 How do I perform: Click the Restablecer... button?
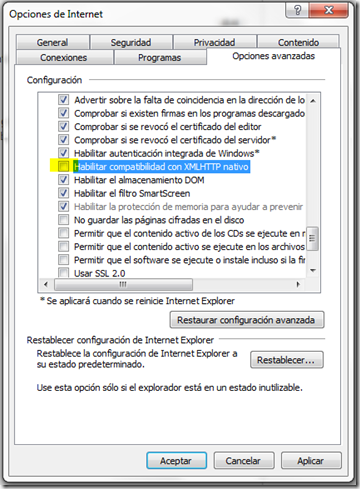286,360
